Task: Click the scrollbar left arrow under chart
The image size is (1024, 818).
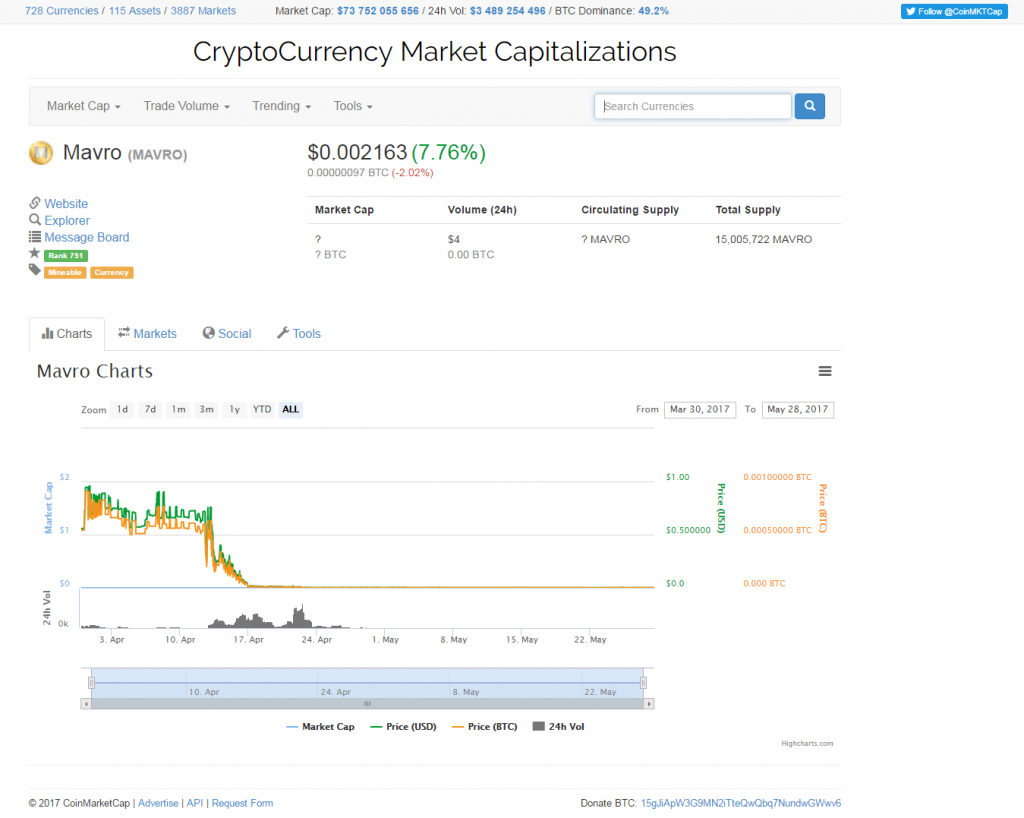Action: 87,703
